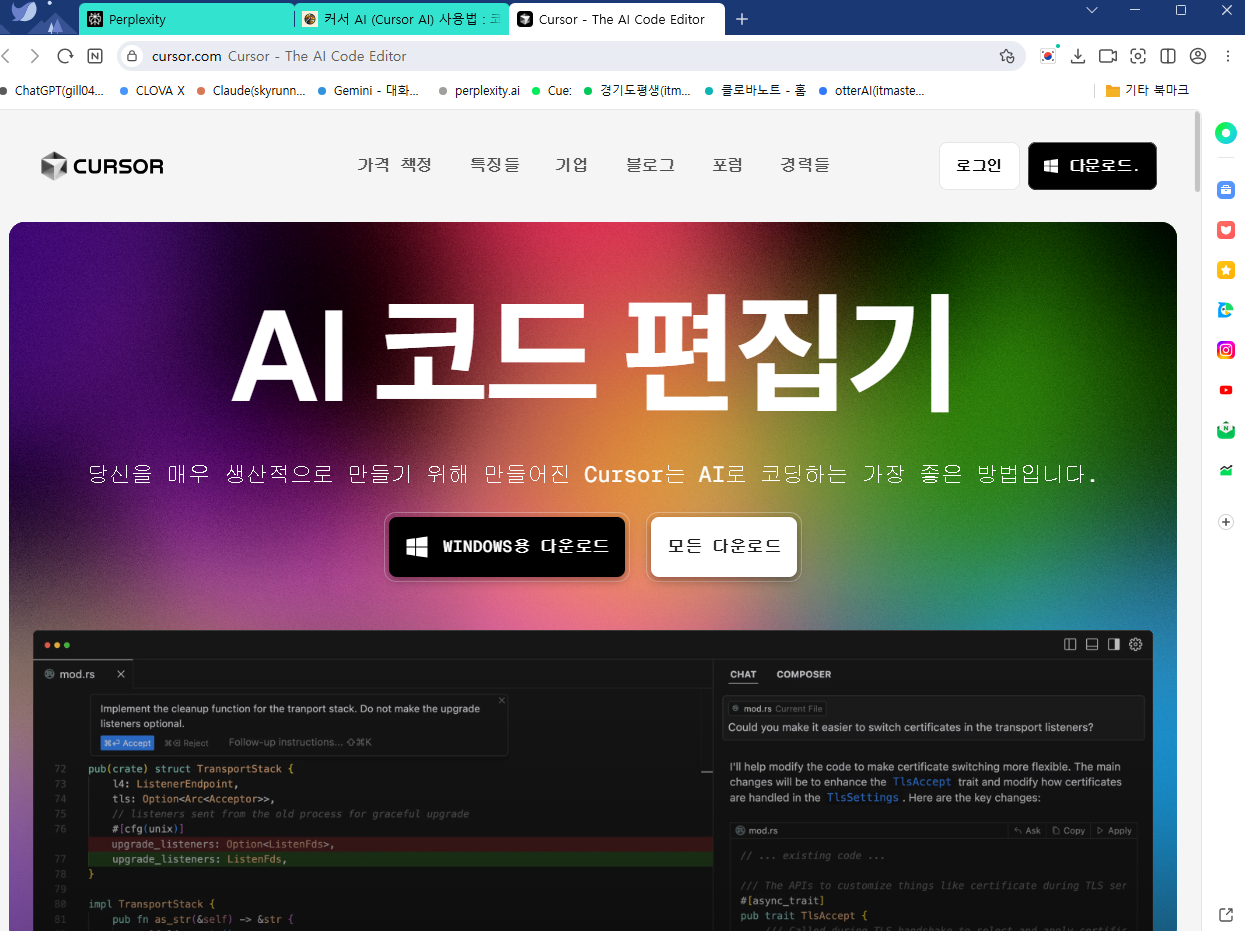Click the address bar URL field
The width and height of the screenshot is (1245, 931).
570,56
